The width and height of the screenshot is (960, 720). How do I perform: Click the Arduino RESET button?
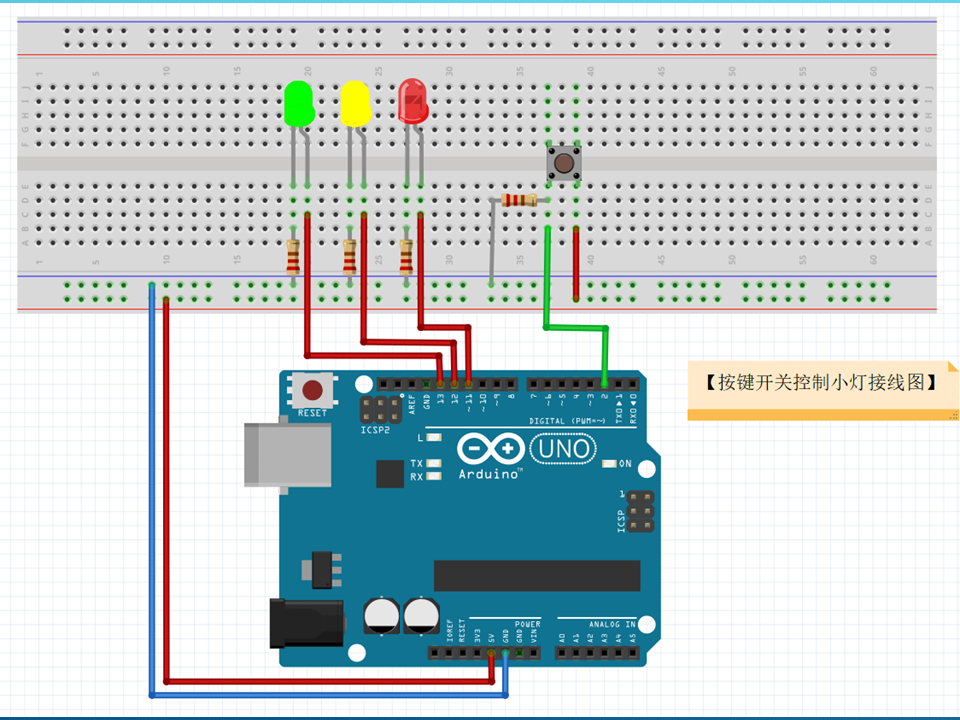tap(312, 390)
